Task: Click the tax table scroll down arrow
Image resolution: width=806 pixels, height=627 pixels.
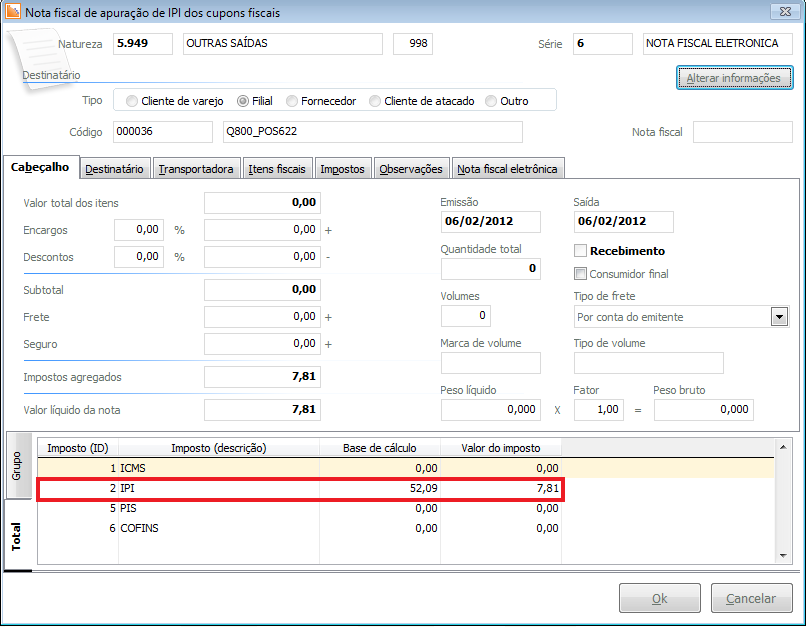Action: pyautogui.click(x=783, y=556)
